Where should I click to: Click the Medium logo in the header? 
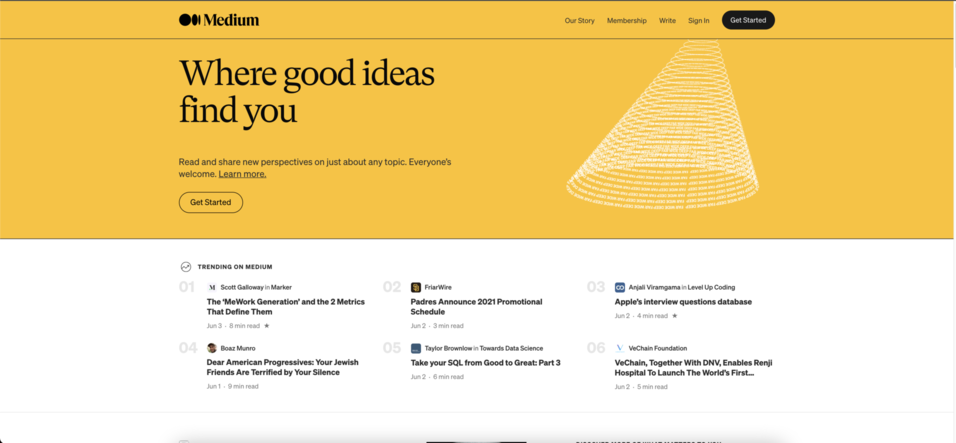(x=219, y=20)
